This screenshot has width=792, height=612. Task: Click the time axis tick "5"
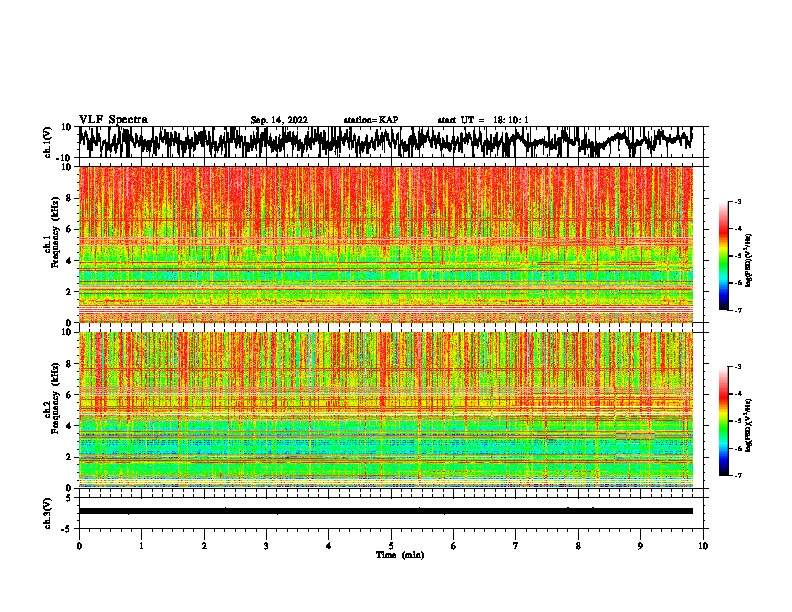(391, 546)
